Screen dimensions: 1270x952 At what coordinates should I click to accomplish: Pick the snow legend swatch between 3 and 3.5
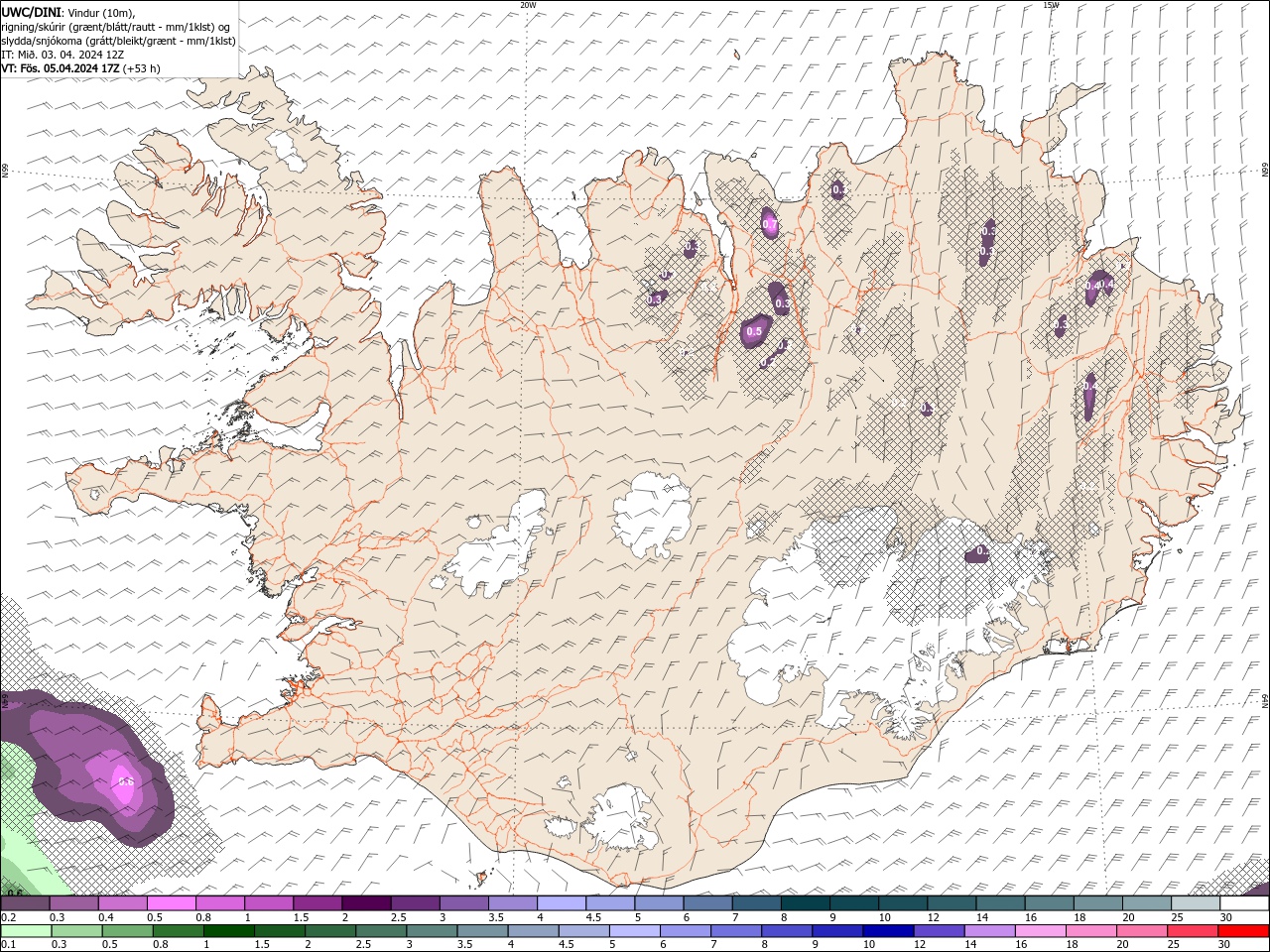(462, 903)
